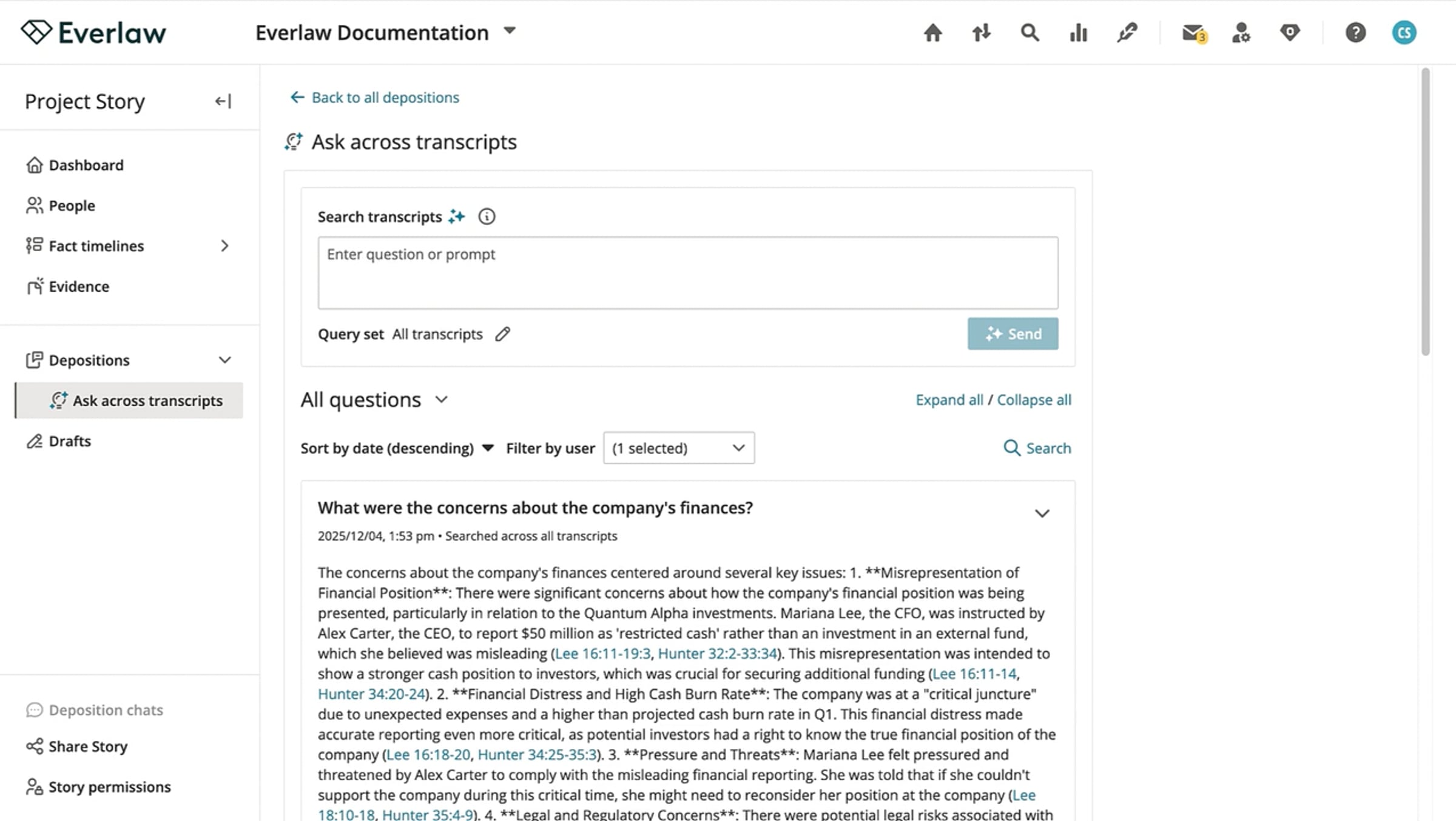Click the Expand all link
This screenshot has height=821, width=1456.
point(949,400)
